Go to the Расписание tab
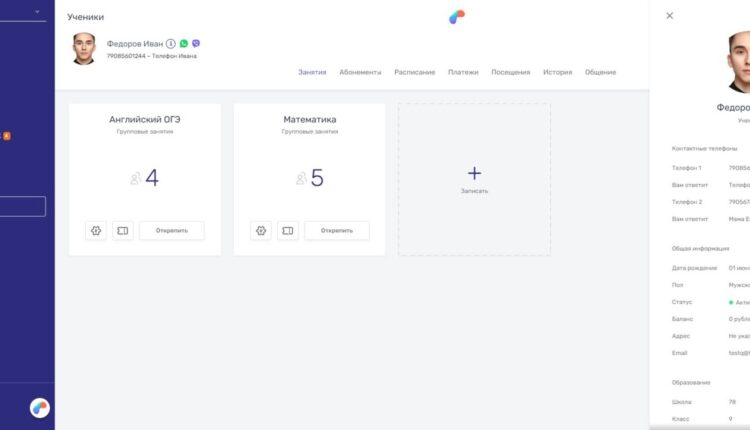The height and width of the screenshot is (430, 750). [x=414, y=72]
